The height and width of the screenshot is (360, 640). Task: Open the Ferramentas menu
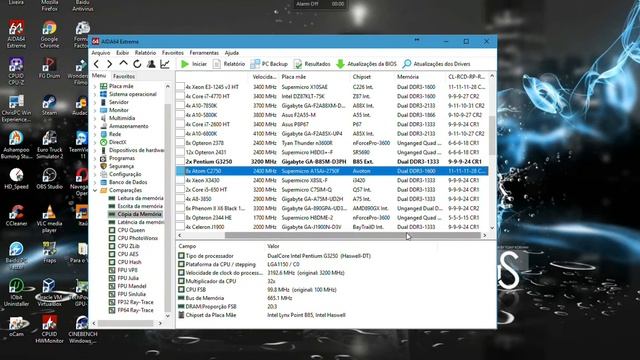click(x=204, y=53)
